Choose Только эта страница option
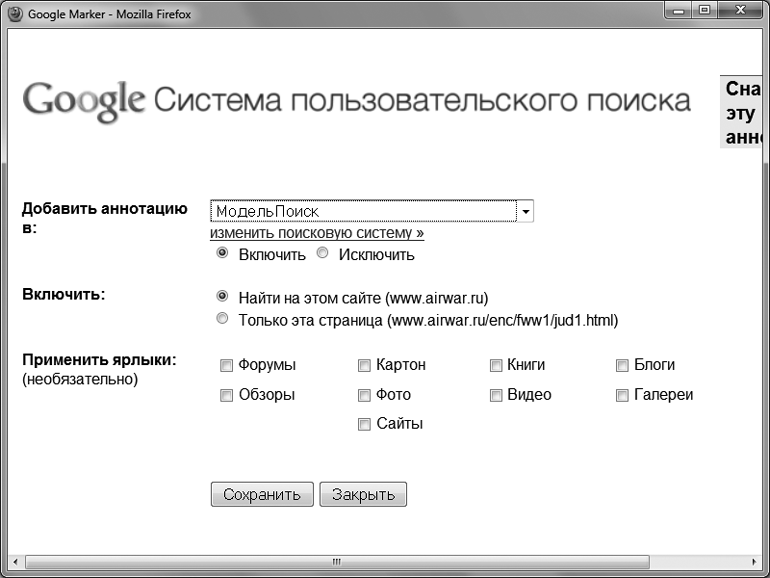Viewport: 770px width, 578px height. 222,321
